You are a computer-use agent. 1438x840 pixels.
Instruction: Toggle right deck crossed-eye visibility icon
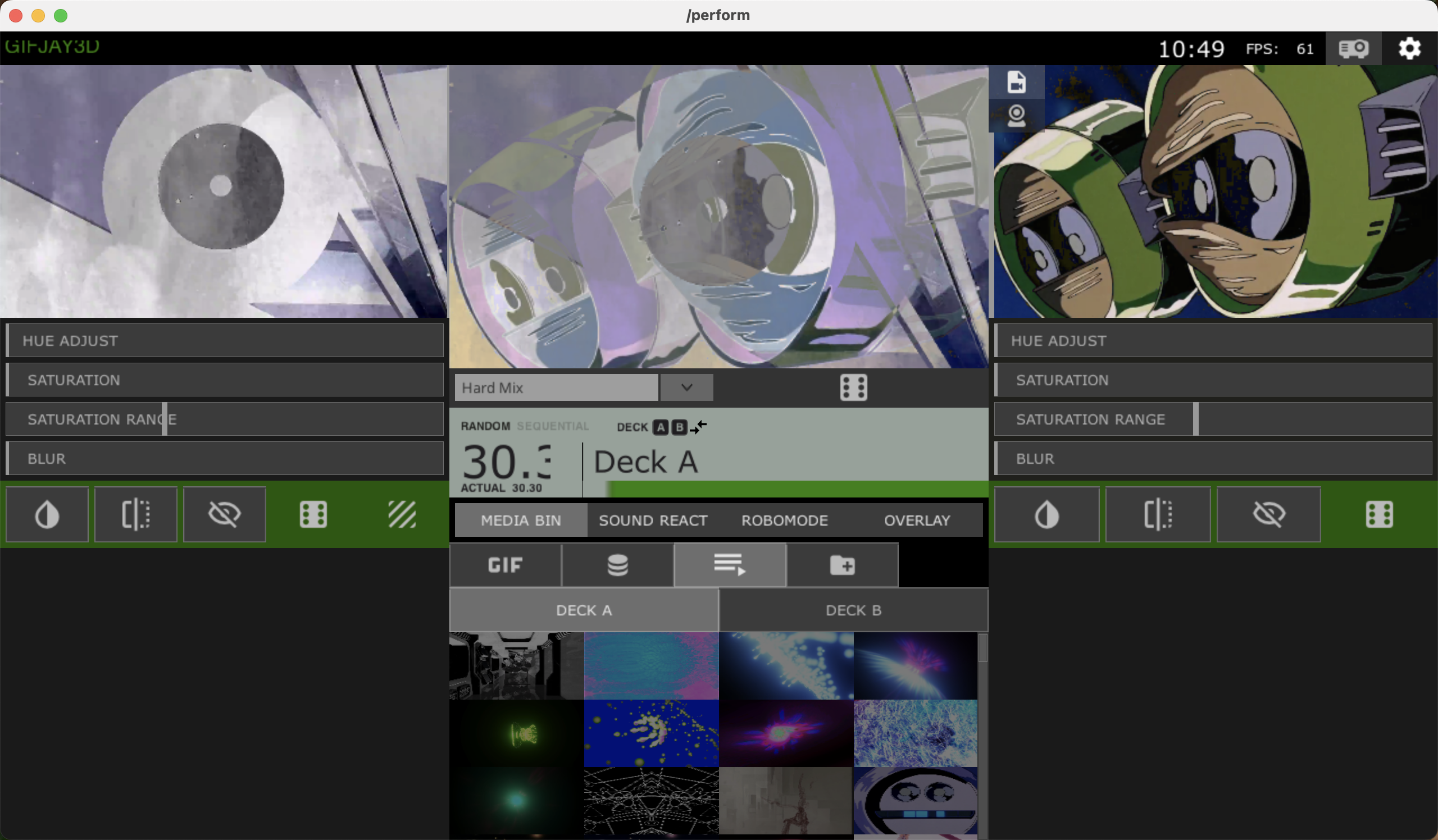pyautogui.click(x=1268, y=514)
